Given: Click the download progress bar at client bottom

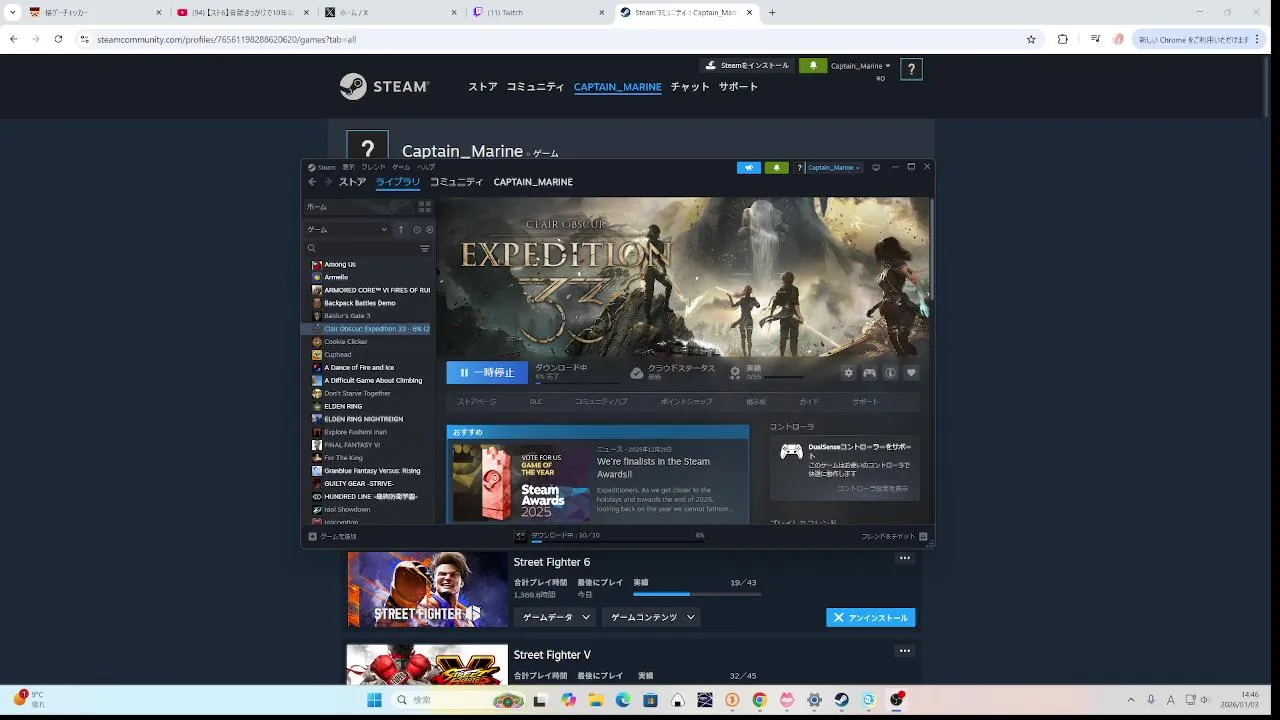Looking at the screenshot, I should (x=618, y=541).
